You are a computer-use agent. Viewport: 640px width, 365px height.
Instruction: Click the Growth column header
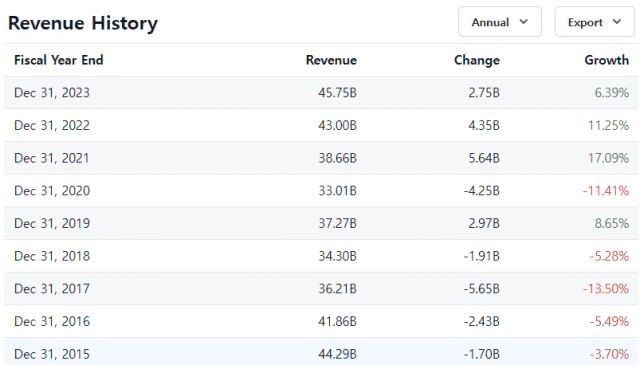click(x=607, y=60)
